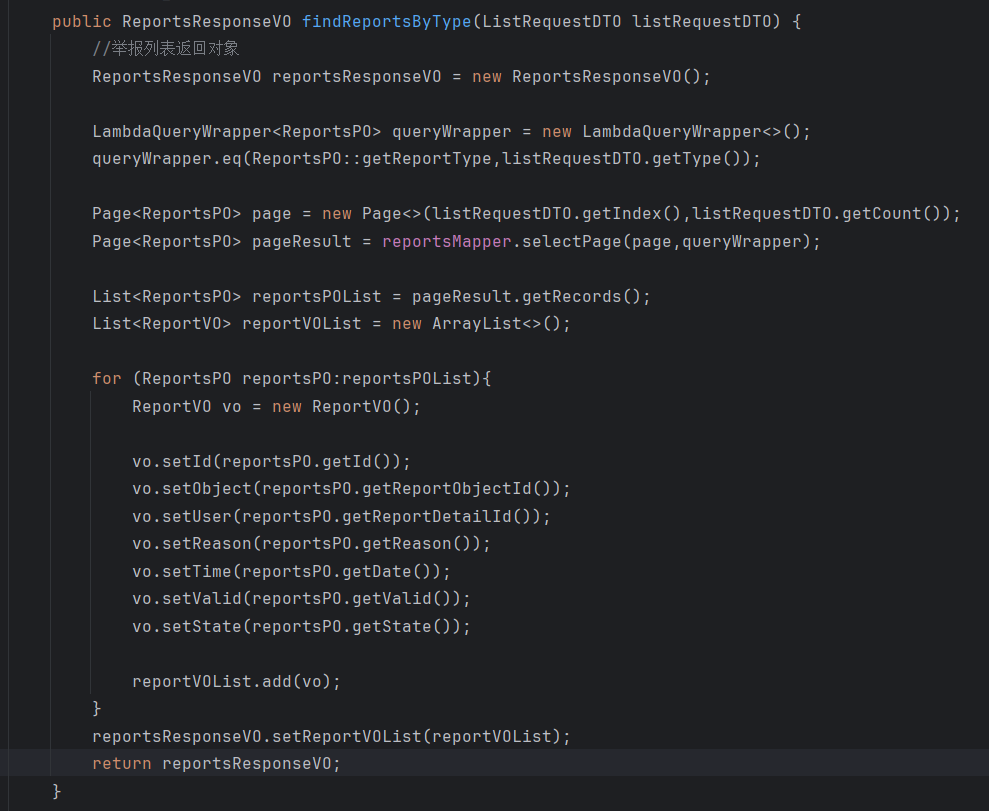The height and width of the screenshot is (811, 989).
Task: Click the reportVOList.add(vo) statement
Action: [237, 681]
